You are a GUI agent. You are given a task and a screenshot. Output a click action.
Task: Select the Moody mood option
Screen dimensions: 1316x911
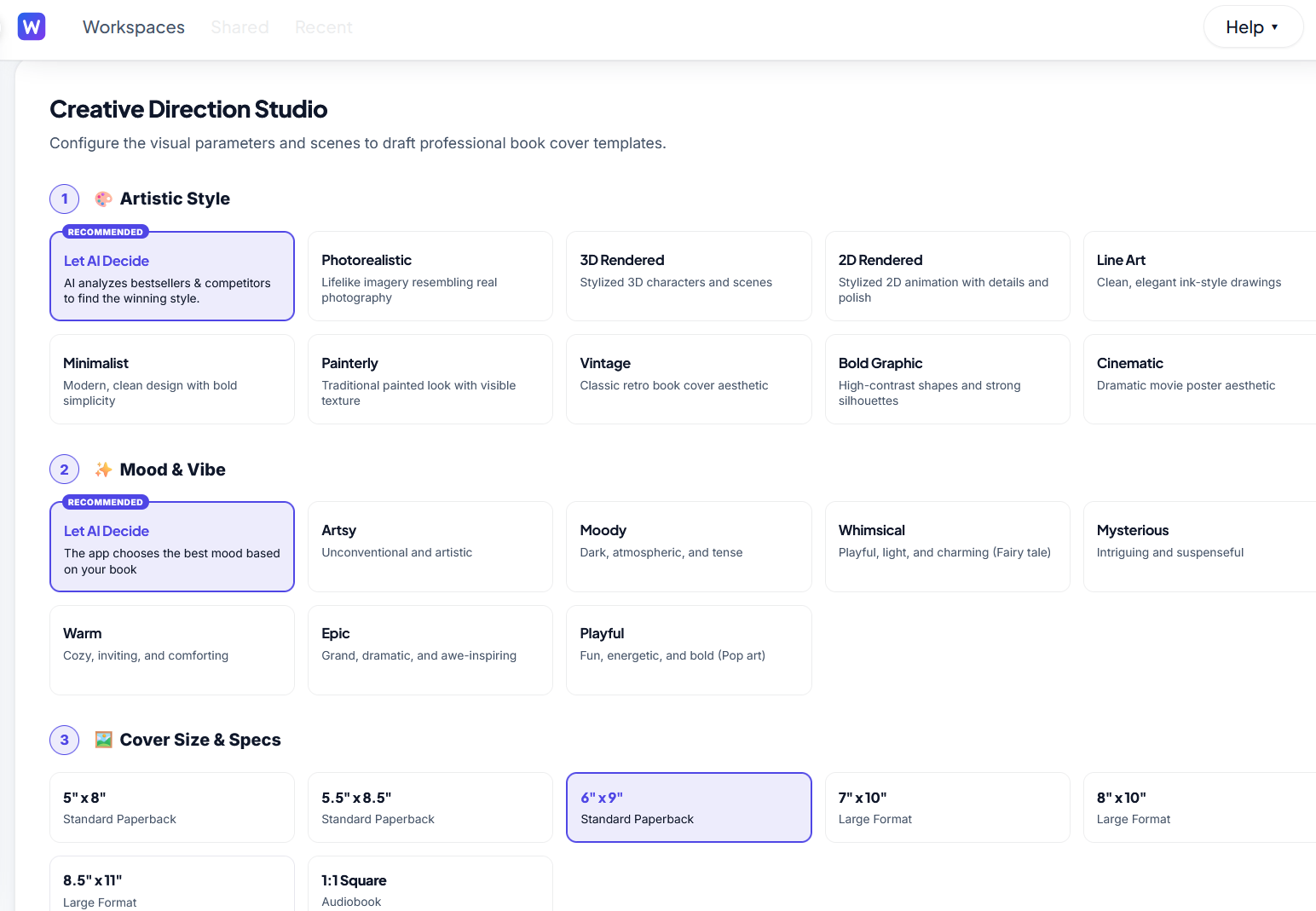pos(689,546)
